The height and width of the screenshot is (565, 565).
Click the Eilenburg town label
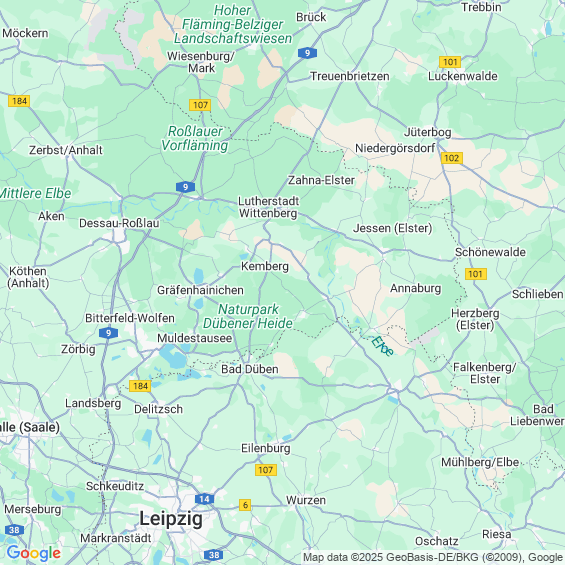click(x=266, y=448)
